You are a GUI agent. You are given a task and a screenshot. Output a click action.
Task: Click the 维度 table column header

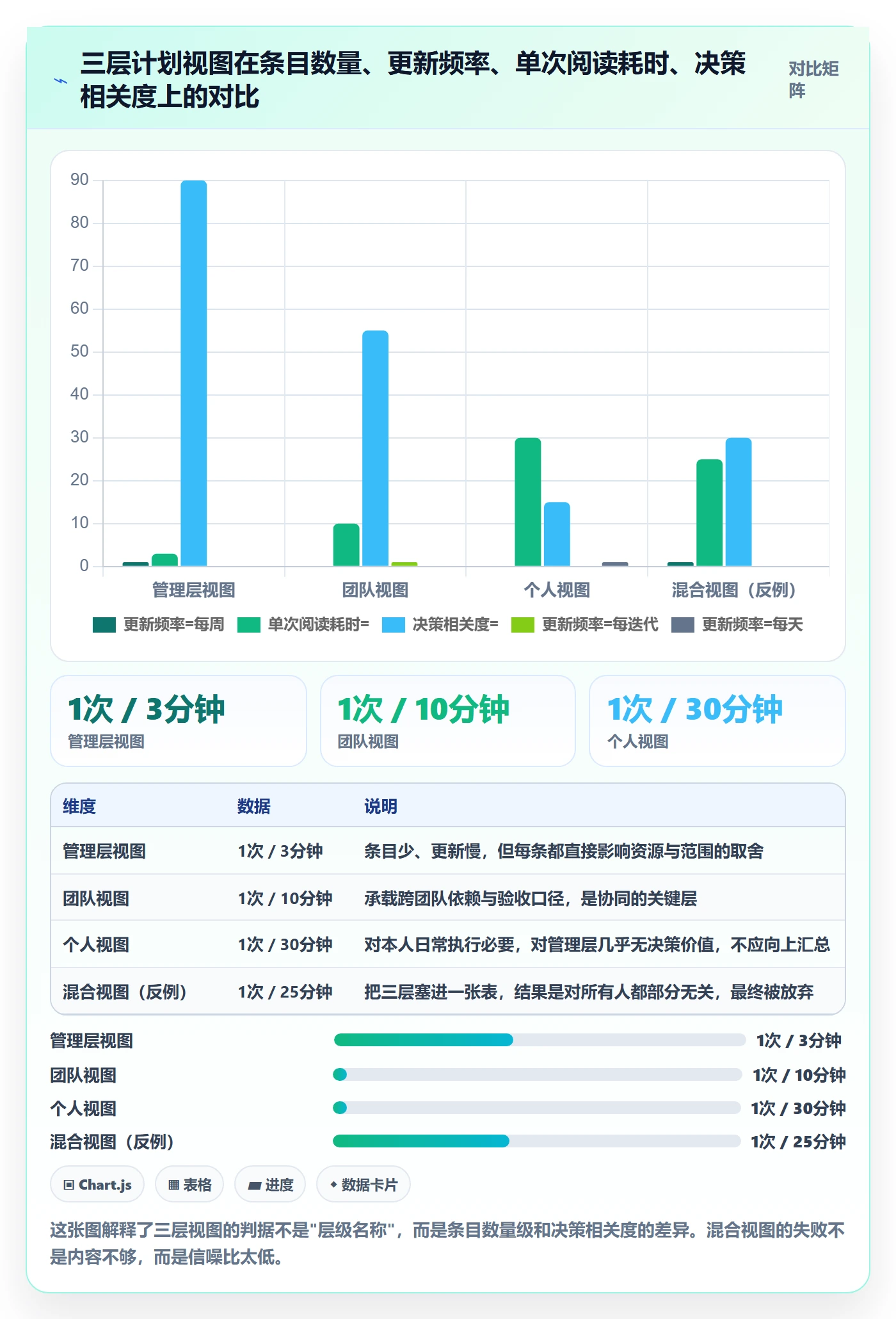click(79, 806)
